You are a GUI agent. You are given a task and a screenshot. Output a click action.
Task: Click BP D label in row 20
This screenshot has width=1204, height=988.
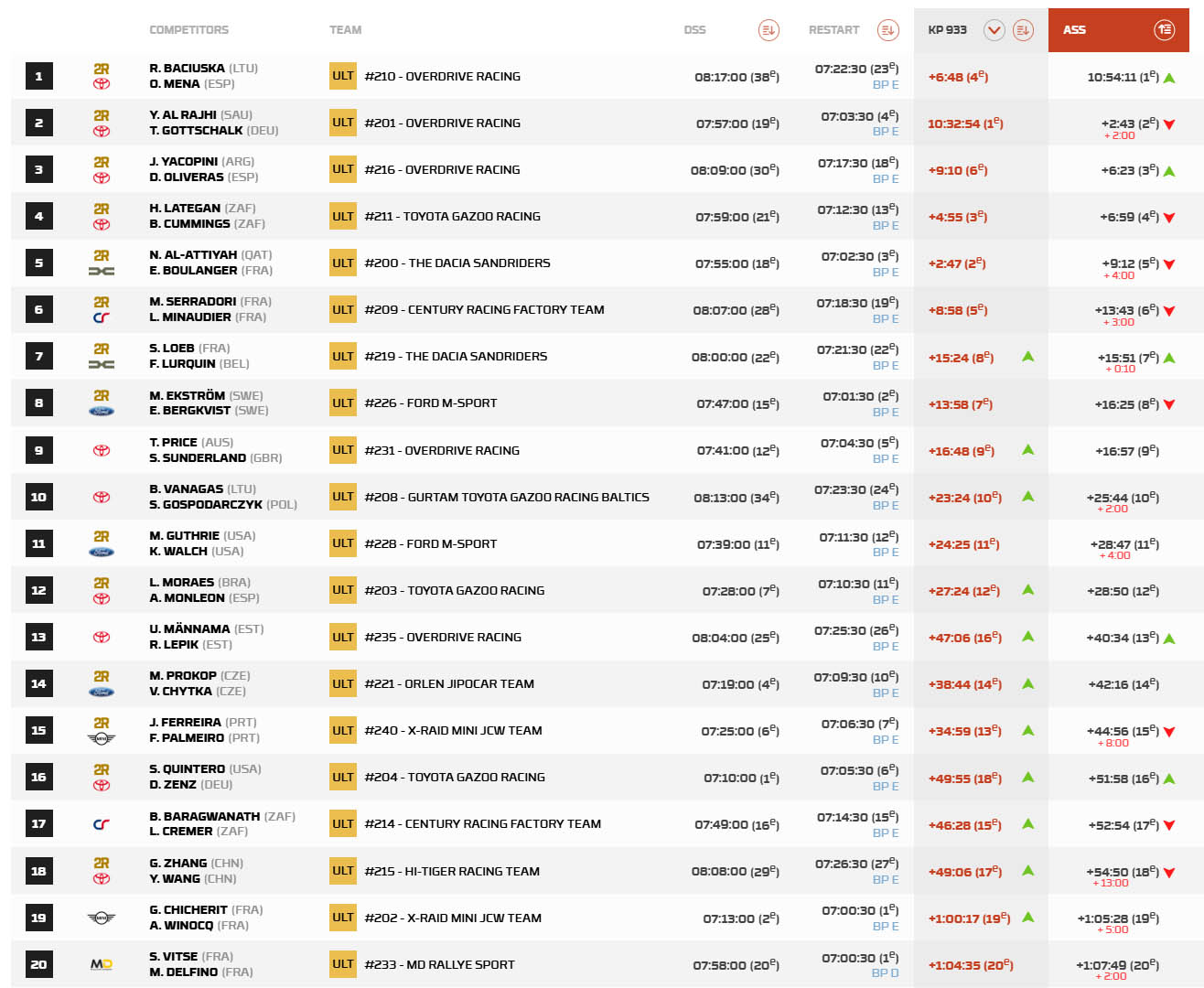click(885, 973)
